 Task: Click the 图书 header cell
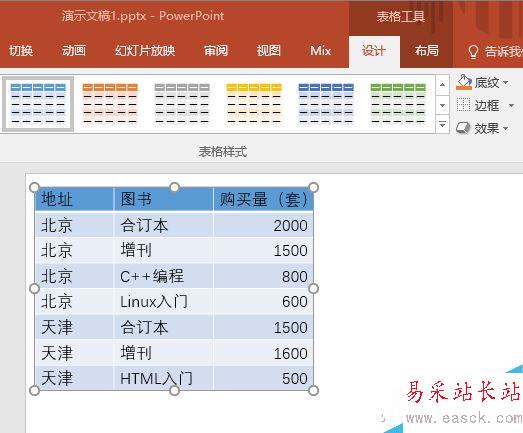(163, 199)
